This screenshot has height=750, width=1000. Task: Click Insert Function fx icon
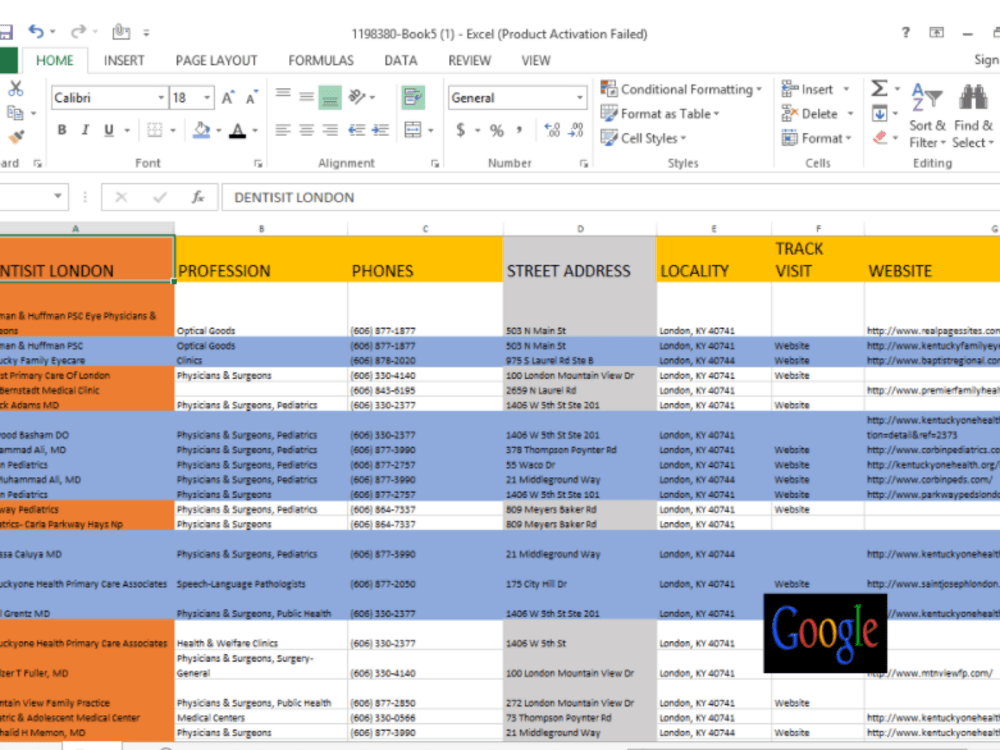click(198, 197)
